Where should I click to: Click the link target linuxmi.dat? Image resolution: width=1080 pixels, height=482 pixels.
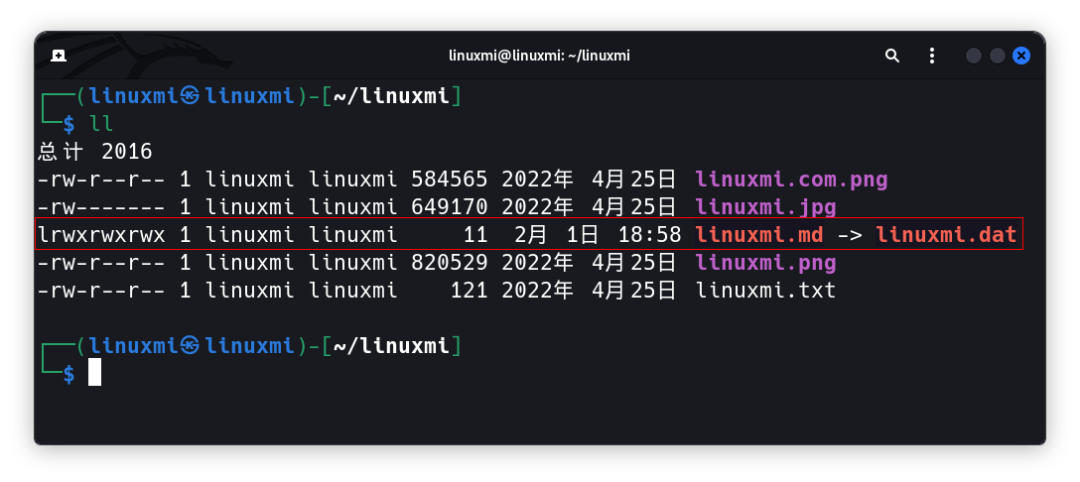point(946,235)
